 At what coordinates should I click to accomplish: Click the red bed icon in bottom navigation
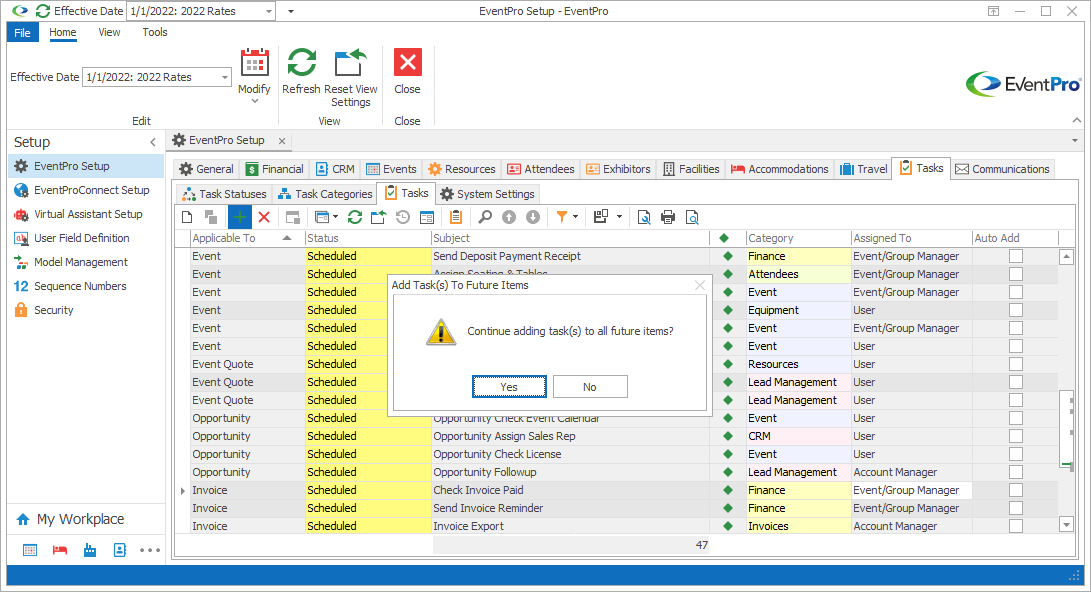pos(60,550)
